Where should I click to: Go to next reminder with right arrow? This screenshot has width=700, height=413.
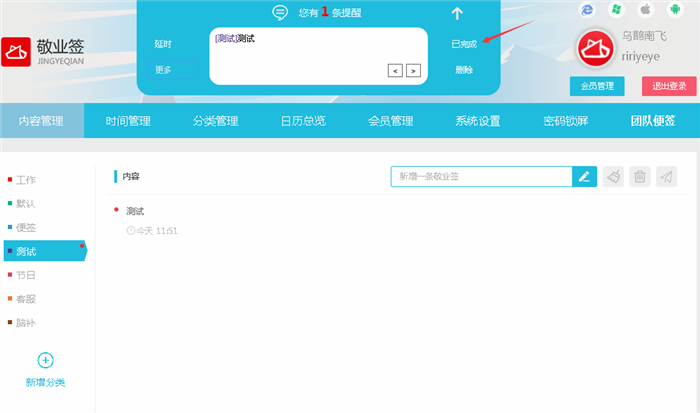click(413, 70)
